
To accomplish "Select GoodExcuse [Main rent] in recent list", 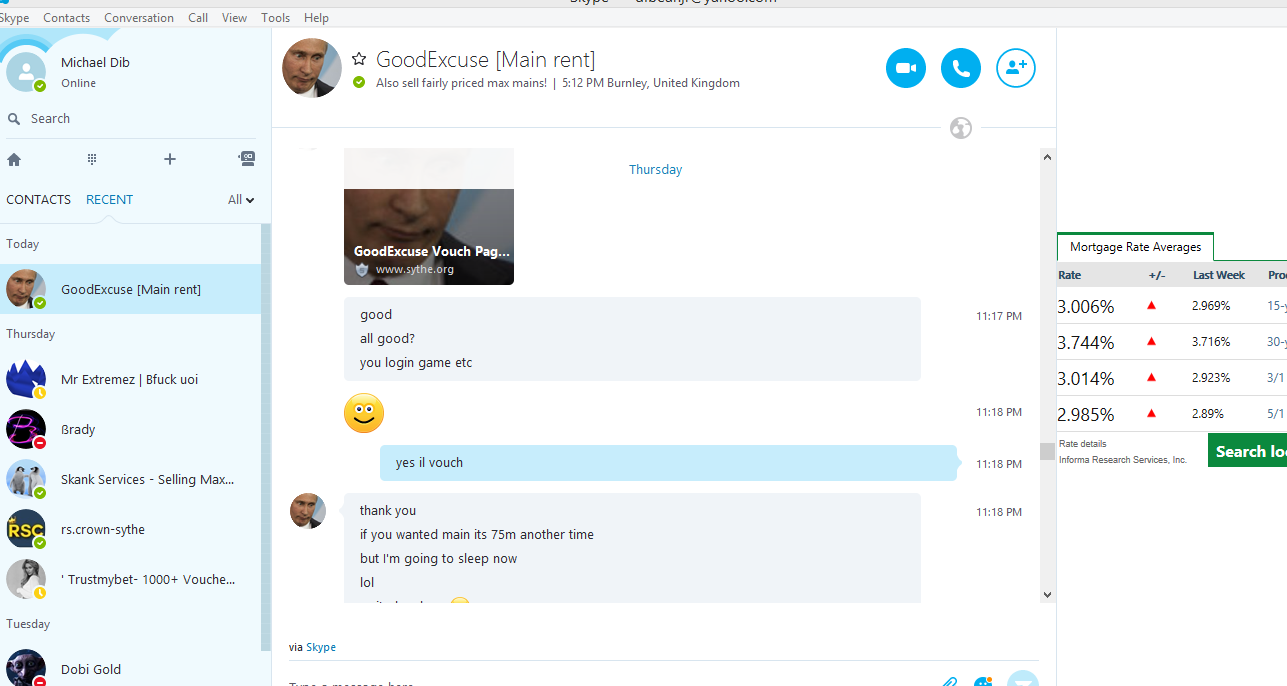I will (130, 289).
